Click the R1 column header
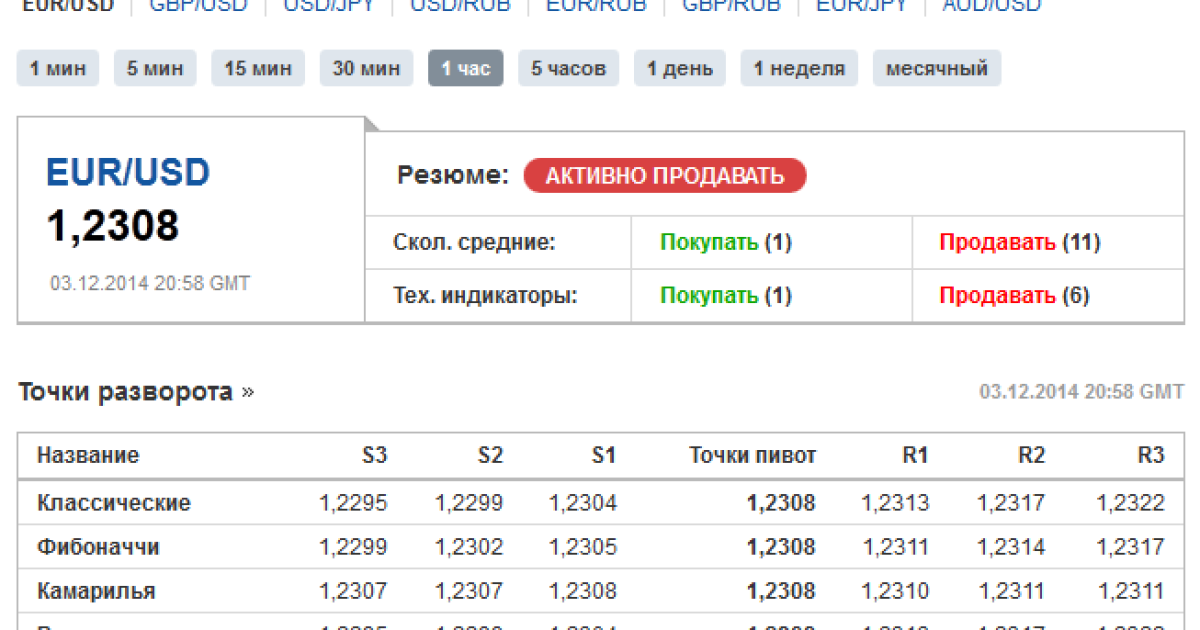Screen dimensions: 1200x630 [x=915, y=456]
